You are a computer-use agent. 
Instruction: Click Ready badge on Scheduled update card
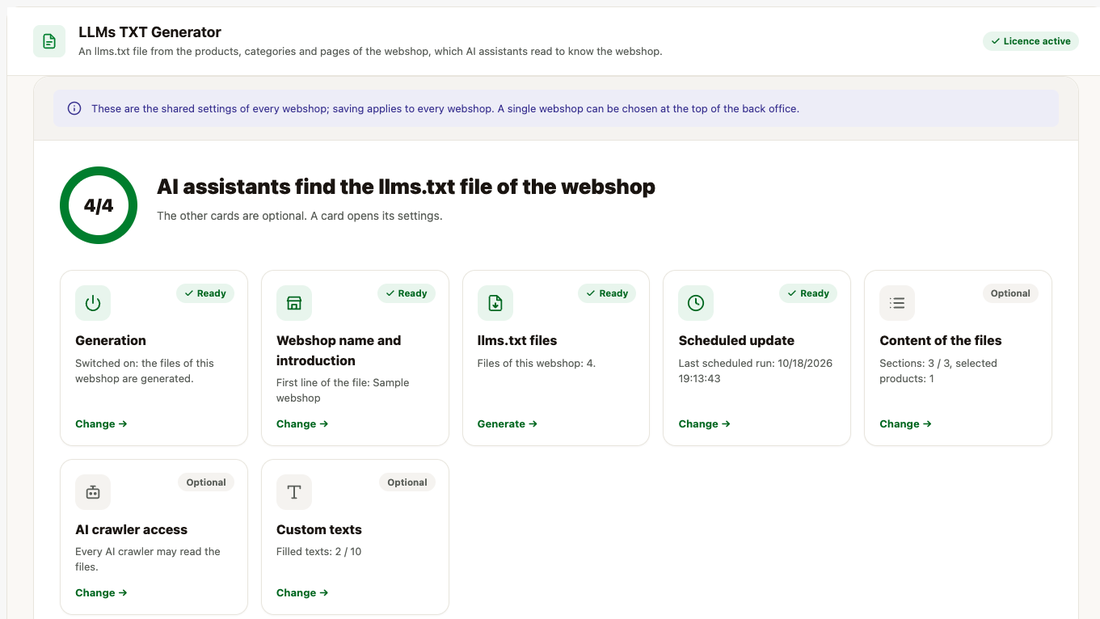[x=808, y=293]
